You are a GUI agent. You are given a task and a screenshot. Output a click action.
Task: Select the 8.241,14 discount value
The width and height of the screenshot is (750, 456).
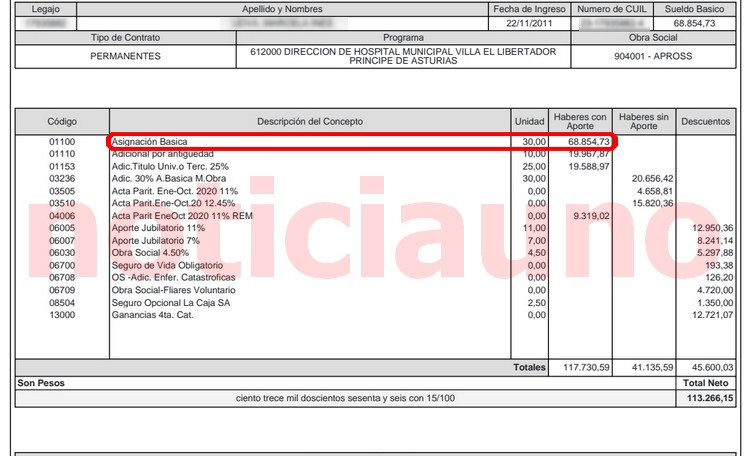[715, 241]
